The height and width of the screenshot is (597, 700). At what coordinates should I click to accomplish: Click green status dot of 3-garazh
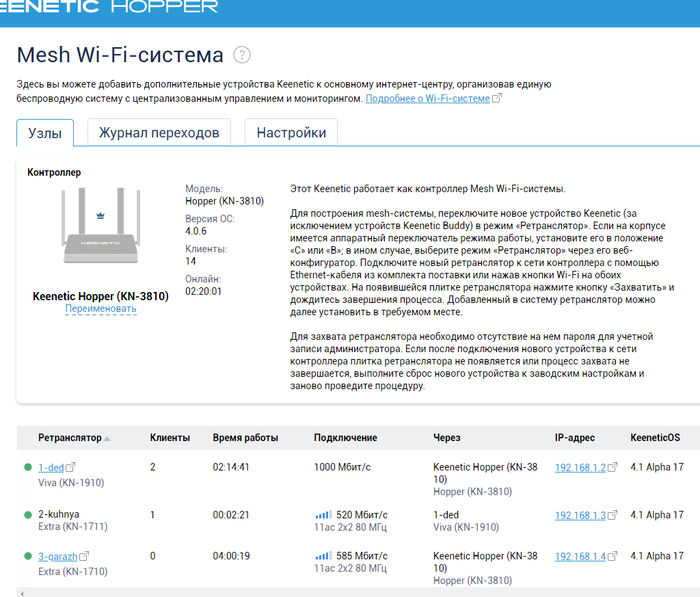pyautogui.click(x=28, y=556)
